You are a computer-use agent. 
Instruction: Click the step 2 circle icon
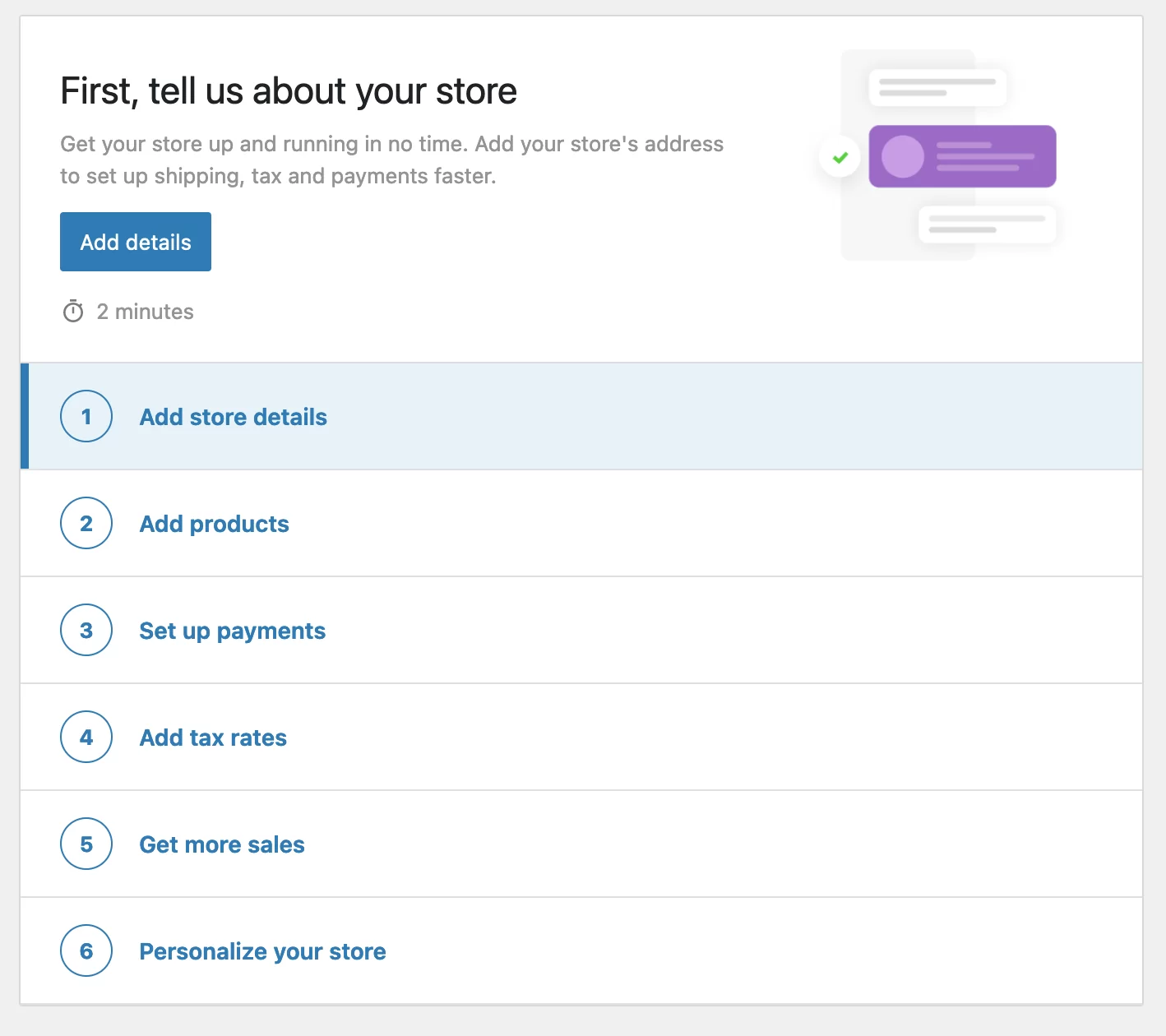(86, 523)
